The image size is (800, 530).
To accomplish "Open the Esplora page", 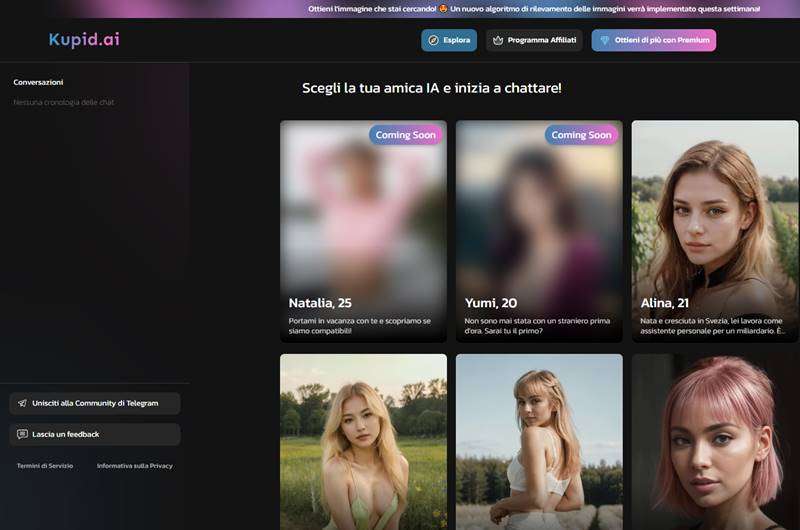I will tap(449, 40).
